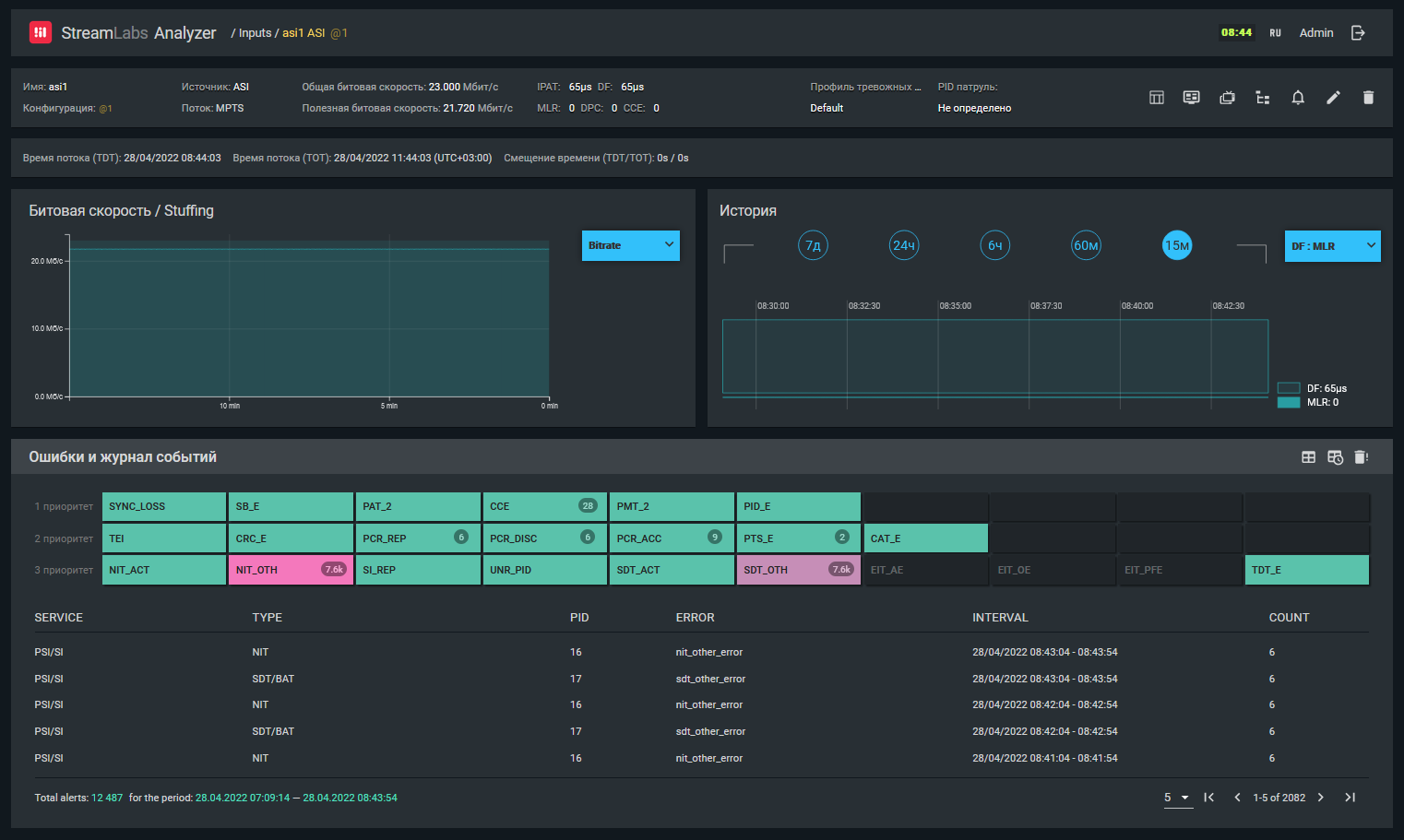The height and width of the screenshot is (840, 1404).
Task: Toggle the CCE error filter
Action: pos(545,506)
